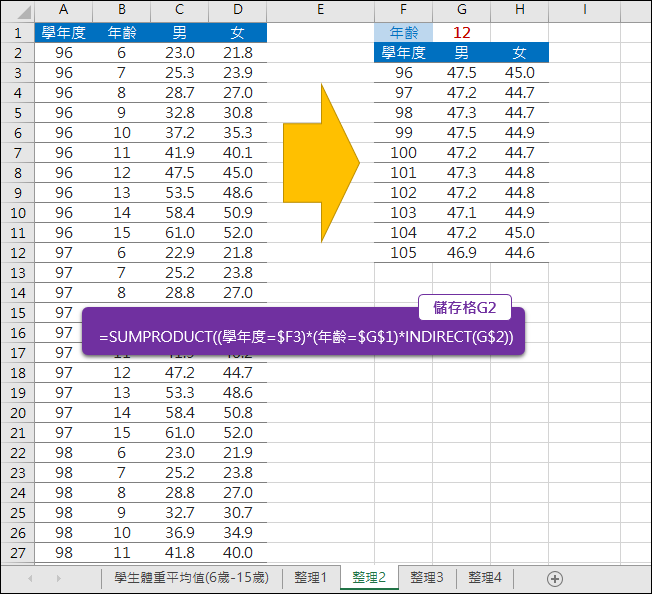Click cell G12 showing 46.9

click(x=462, y=253)
